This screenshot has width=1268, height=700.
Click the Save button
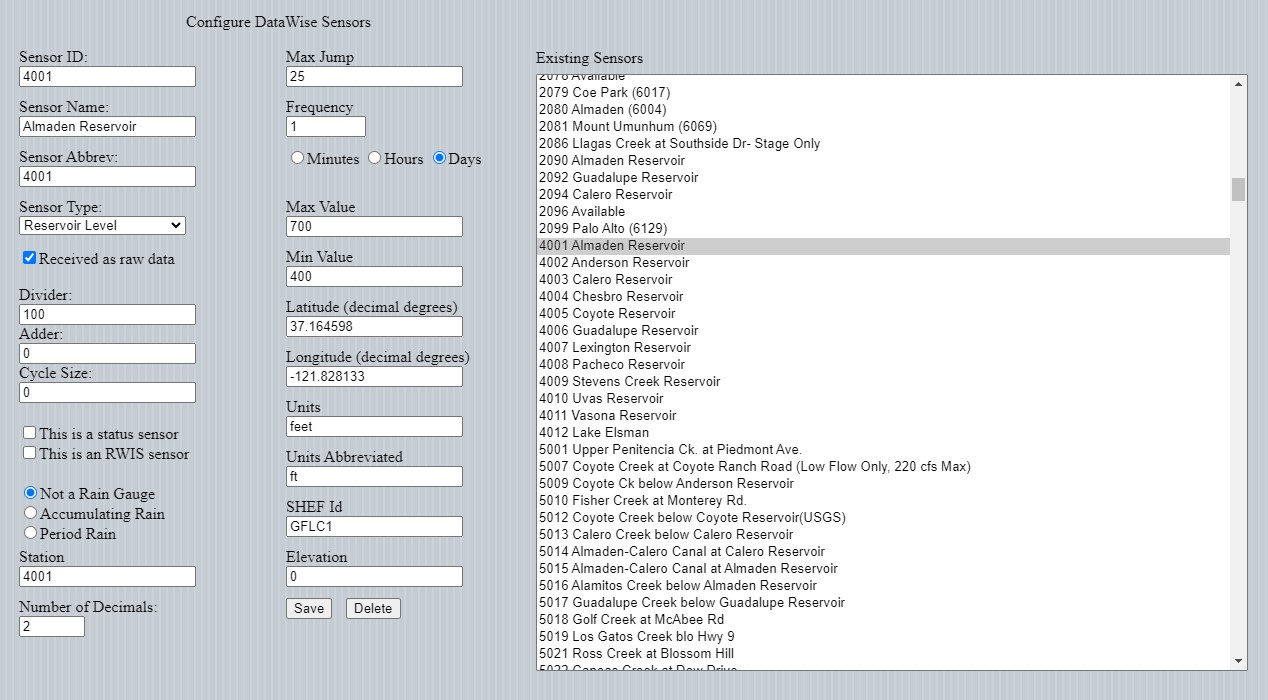(x=309, y=608)
